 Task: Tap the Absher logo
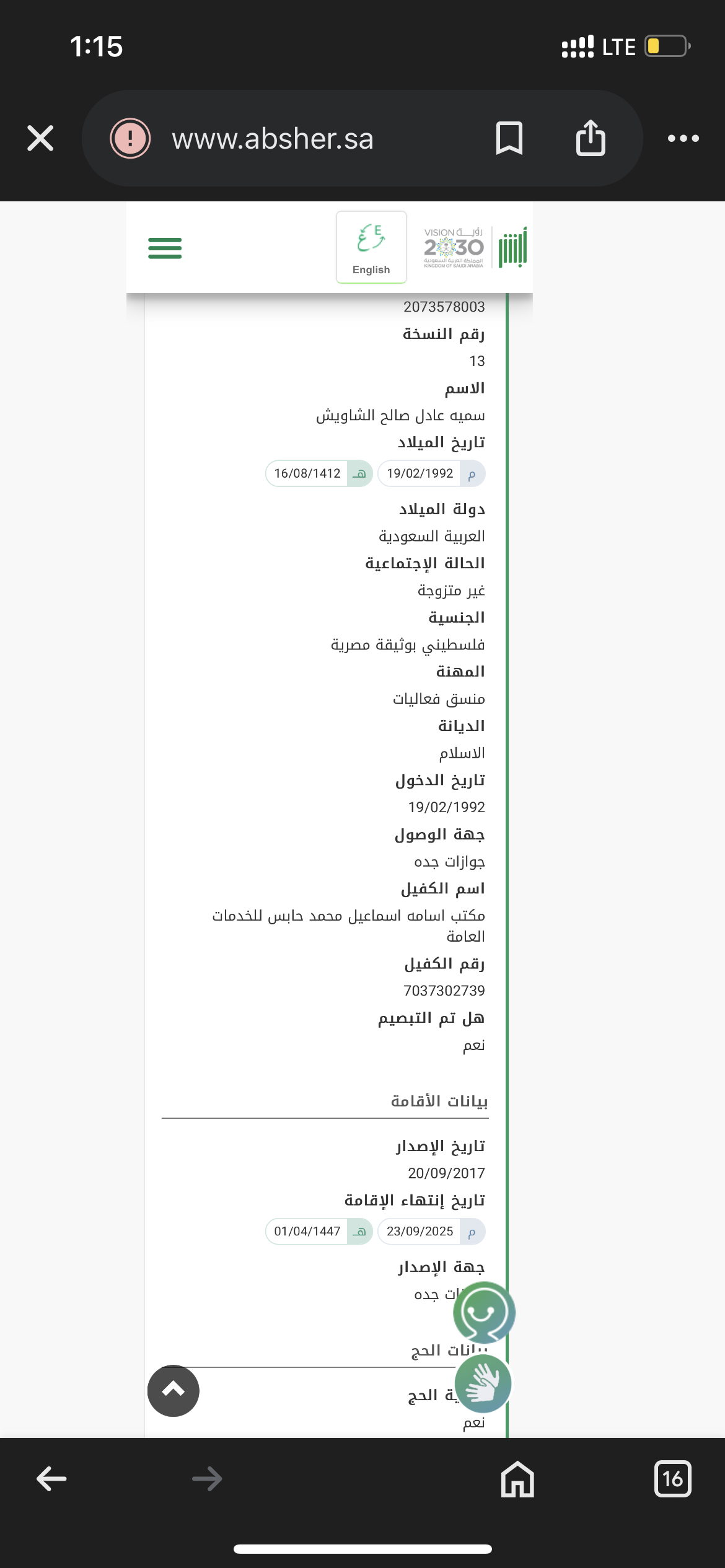coord(512,247)
